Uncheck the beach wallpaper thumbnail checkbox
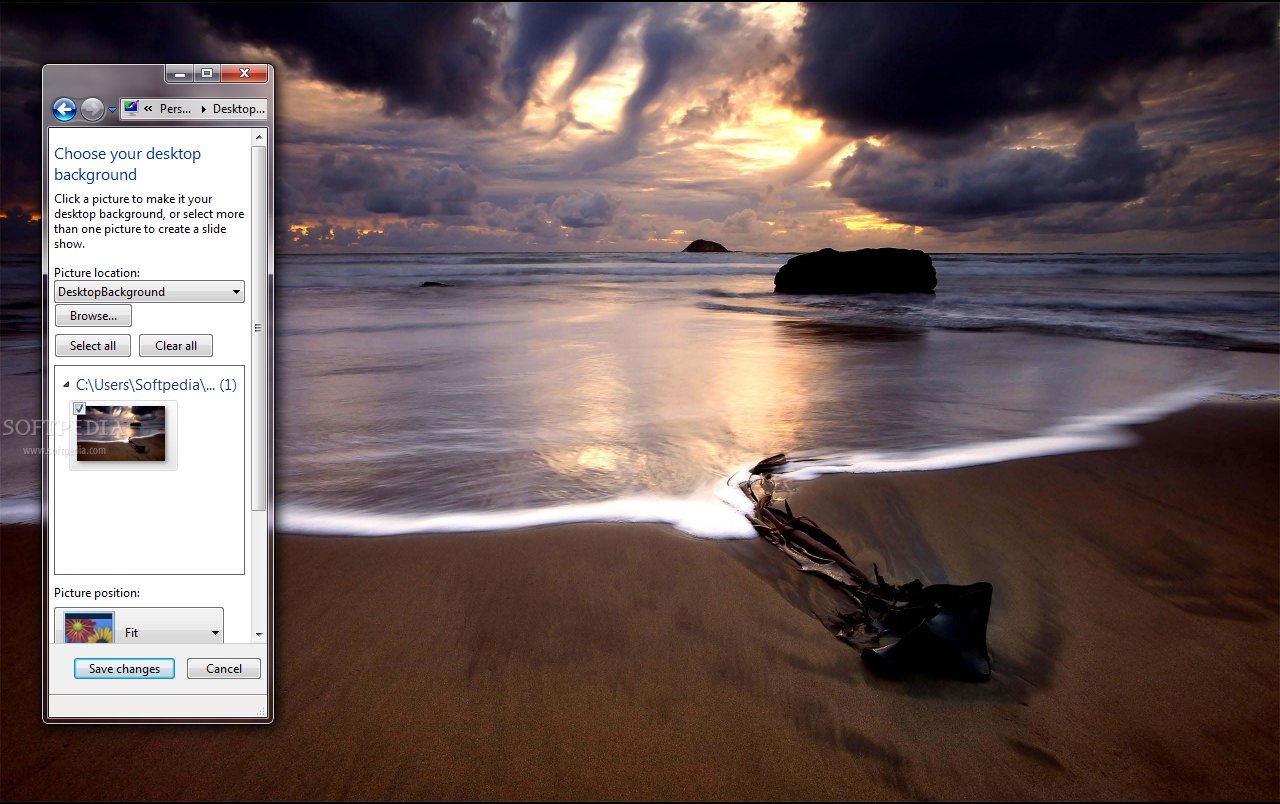The height and width of the screenshot is (804, 1280). coord(80,408)
